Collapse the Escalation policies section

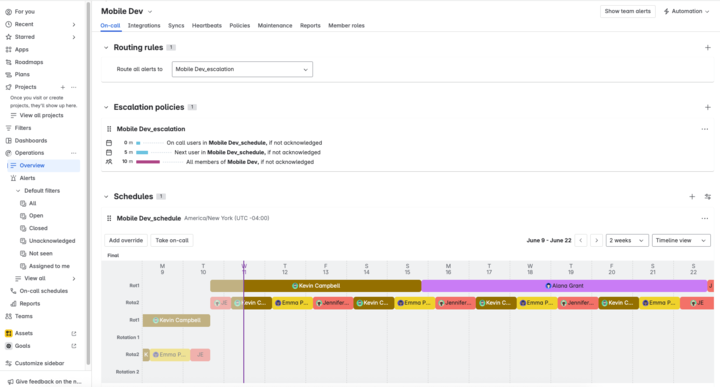pos(106,107)
